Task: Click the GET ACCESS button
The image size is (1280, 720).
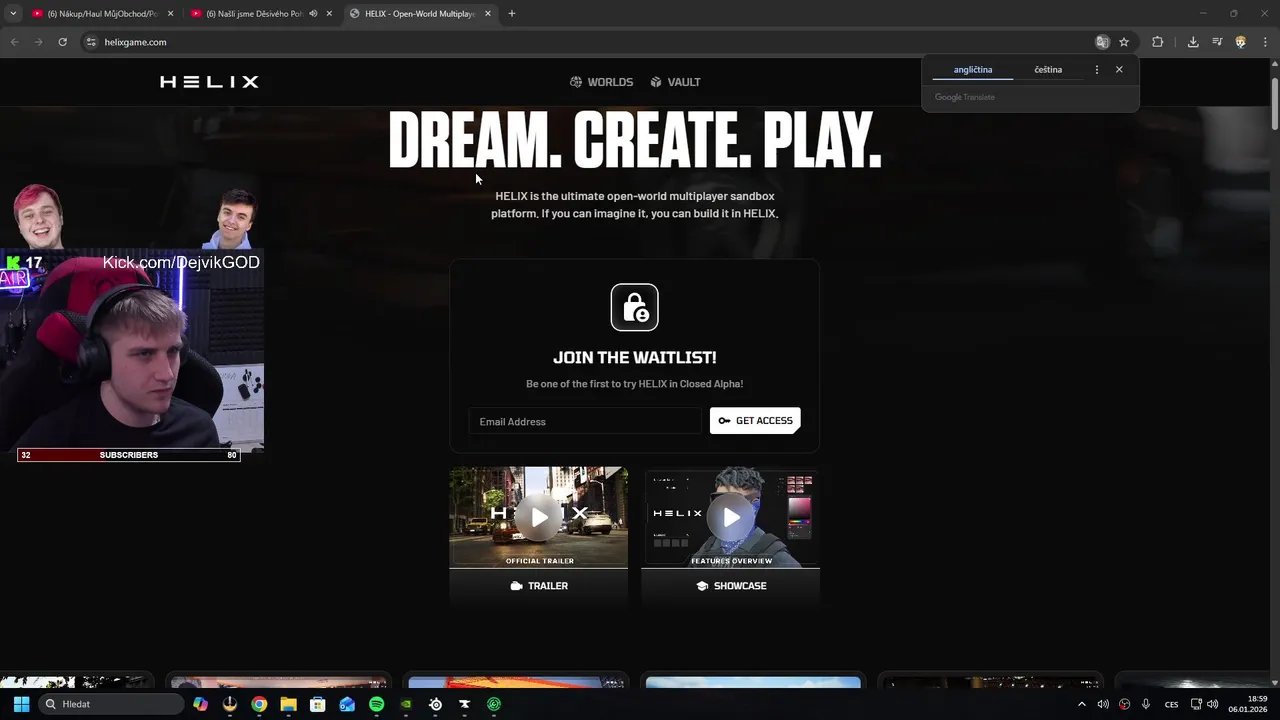Action: 755,421
